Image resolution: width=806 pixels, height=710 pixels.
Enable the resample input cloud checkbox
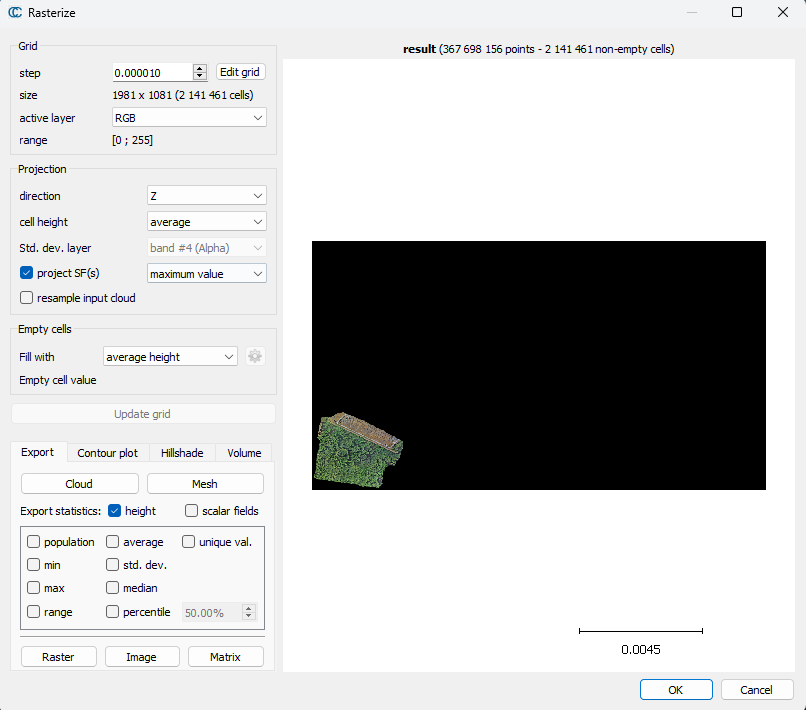[27, 298]
